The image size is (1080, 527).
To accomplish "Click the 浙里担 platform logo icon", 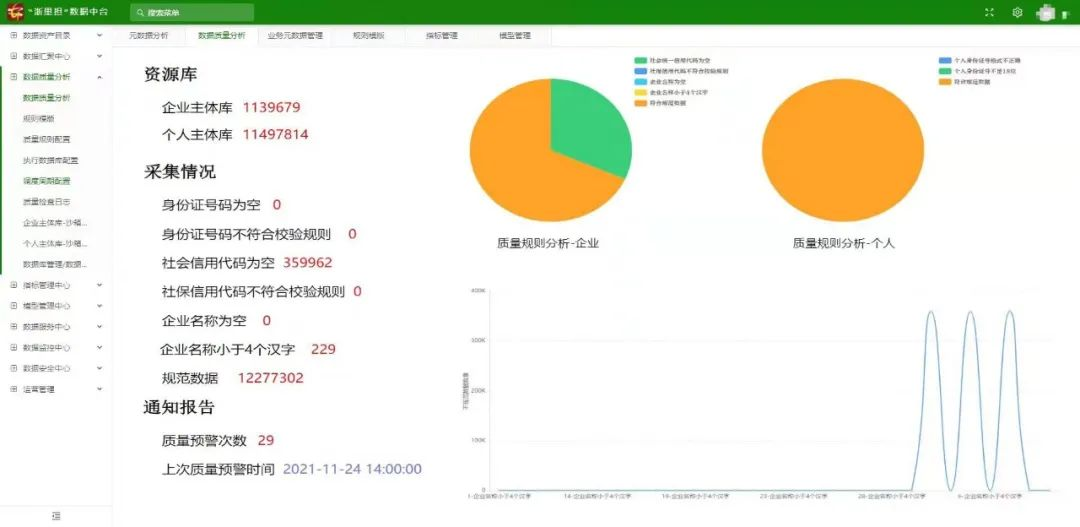I will [x=15, y=12].
